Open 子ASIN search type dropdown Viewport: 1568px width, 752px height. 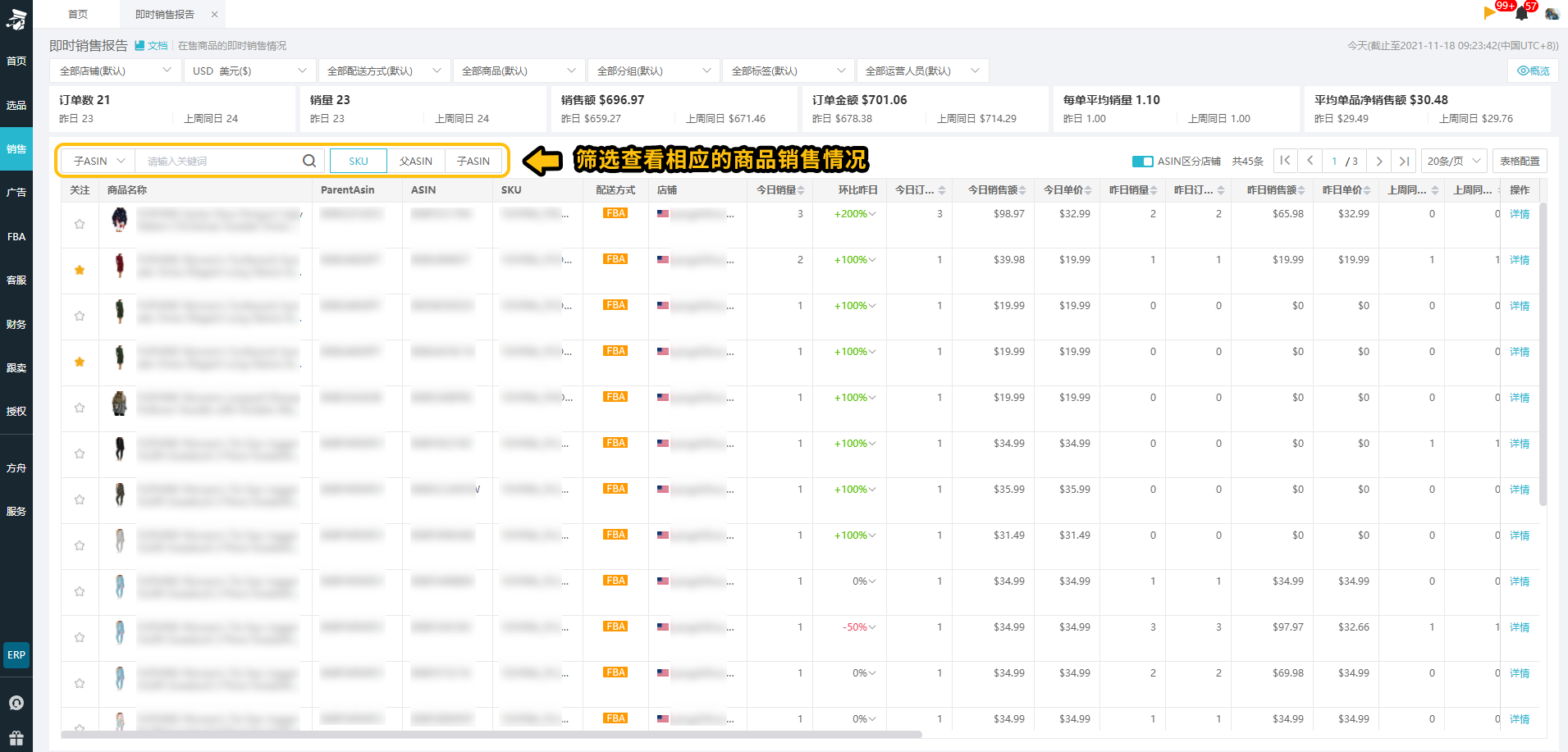pos(98,161)
